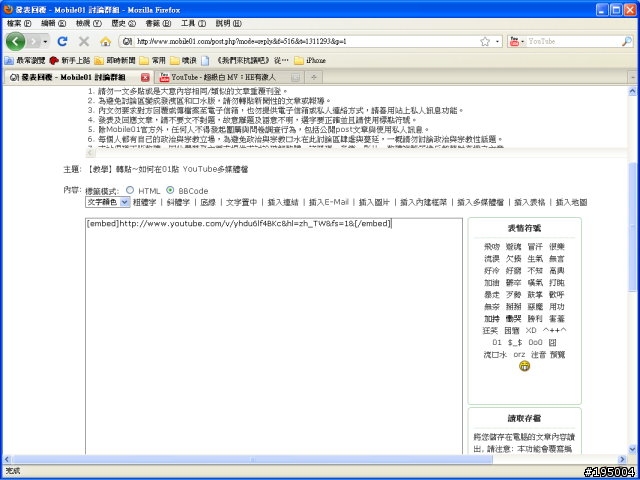640x480 pixels.
Task: Click the 插入地圖 insert map link
Action: coord(571,202)
